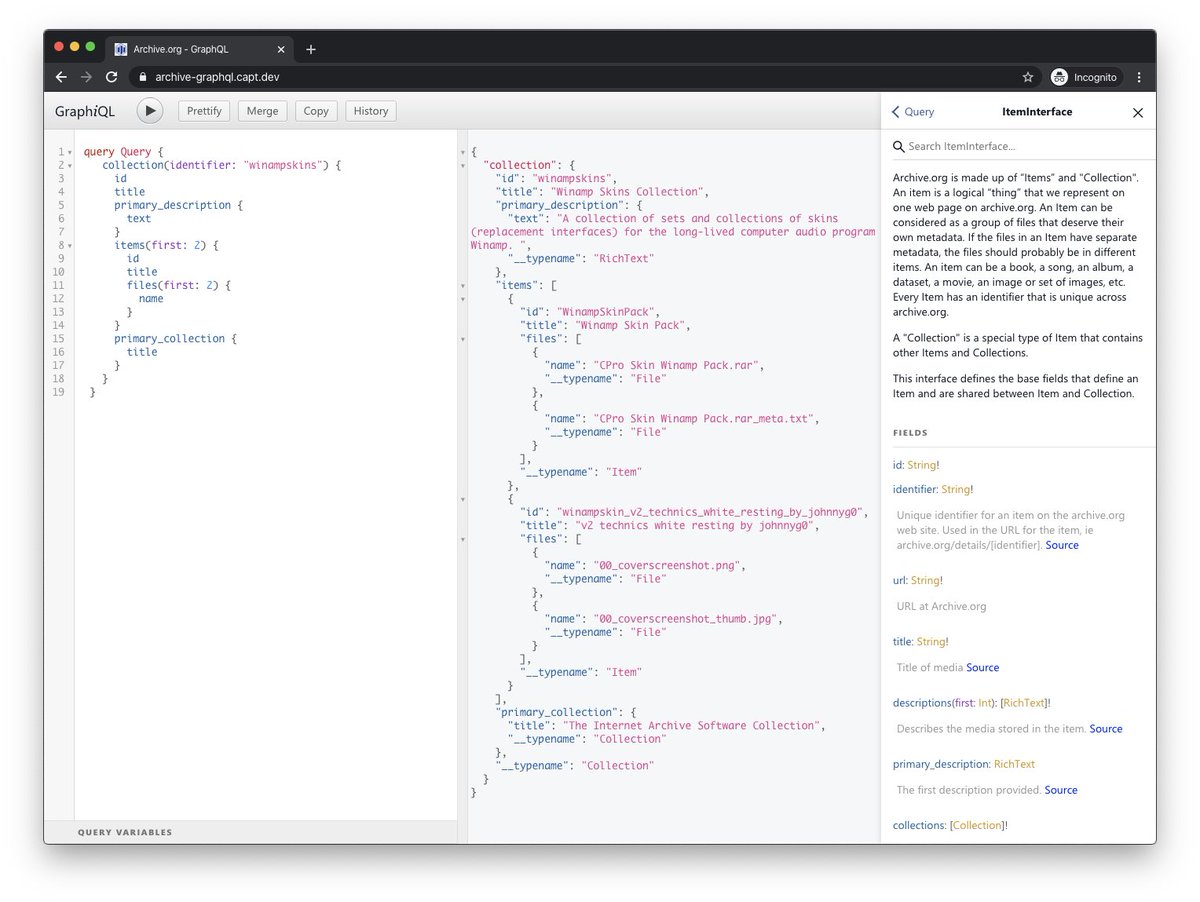Screen dimensions: 1200x902
Task: Open the identifier field docs
Action: [915, 490]
